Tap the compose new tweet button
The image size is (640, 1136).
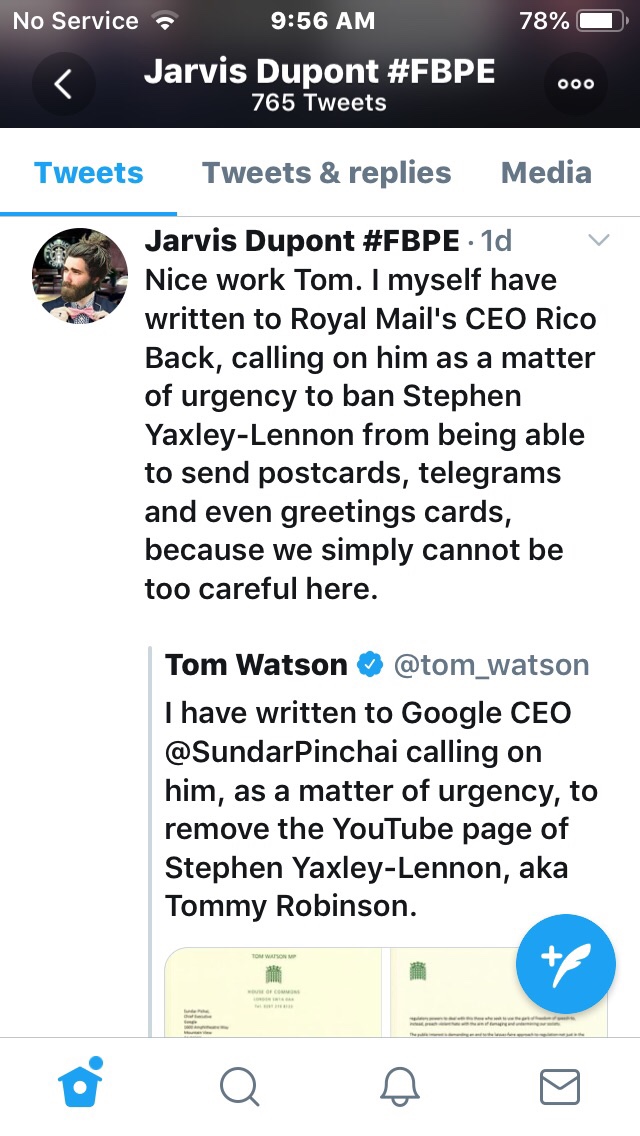pyautogui.click(x=566, y=964)
